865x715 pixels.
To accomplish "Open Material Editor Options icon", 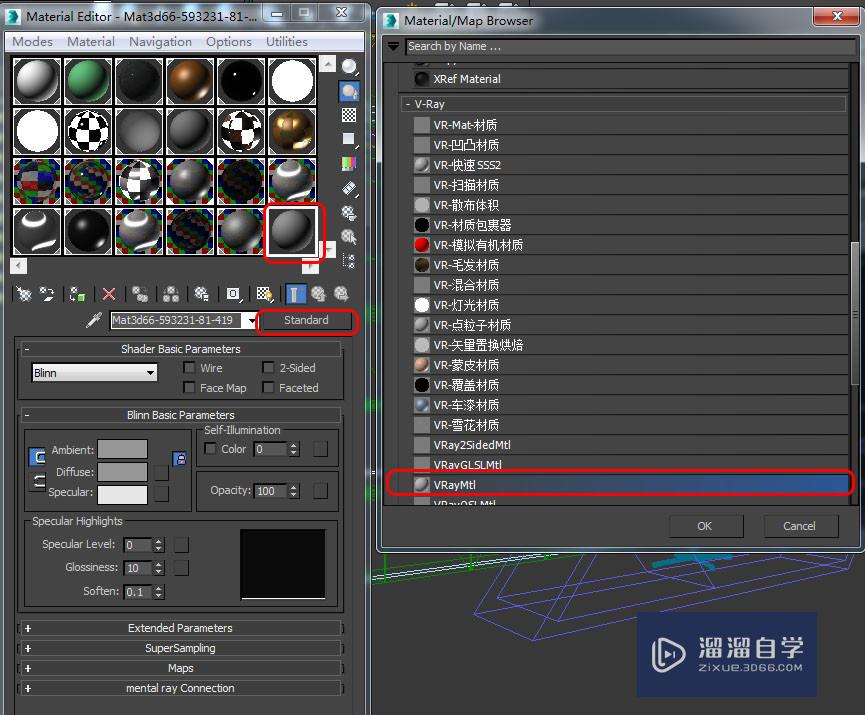I will [349, 212].
